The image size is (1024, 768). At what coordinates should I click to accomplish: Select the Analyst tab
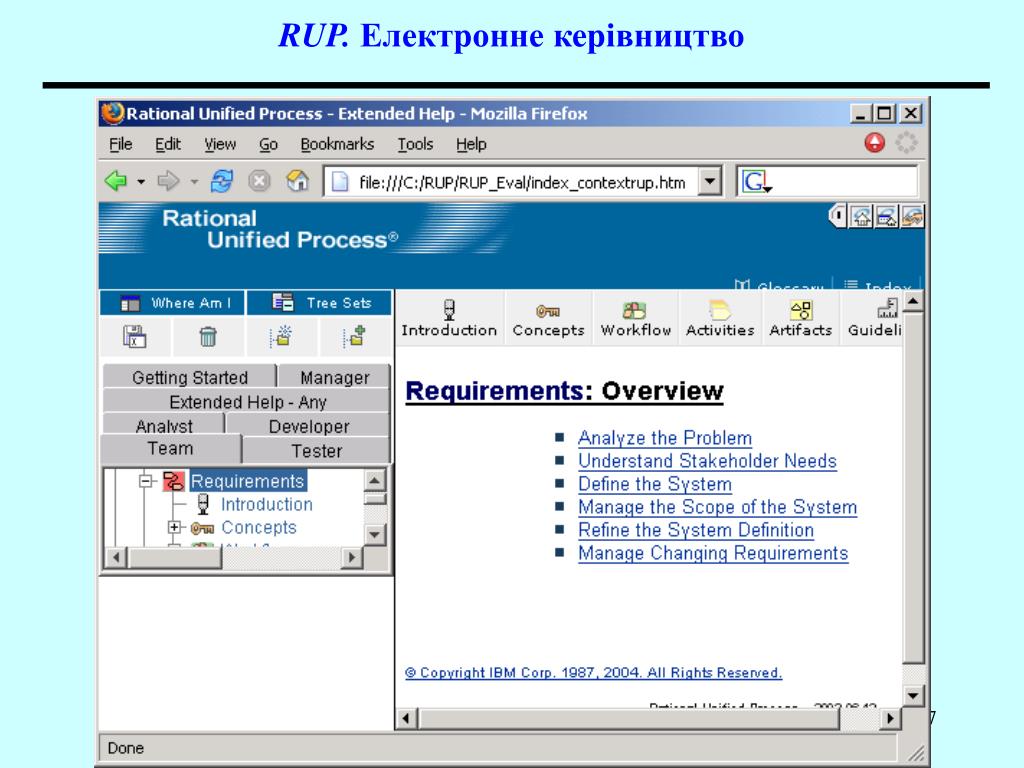tap(164, 425)
